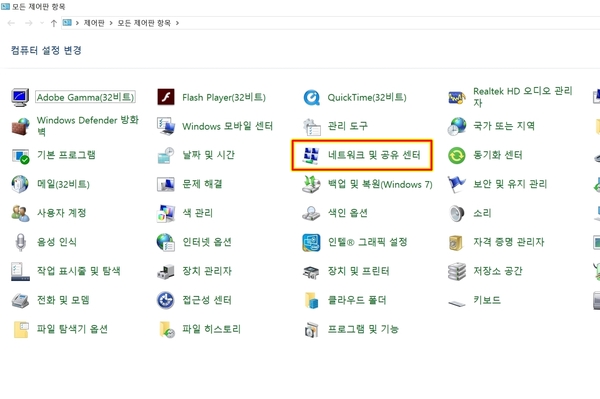
Task: Click the 문제 해결 icon
Action: [166, 184]
